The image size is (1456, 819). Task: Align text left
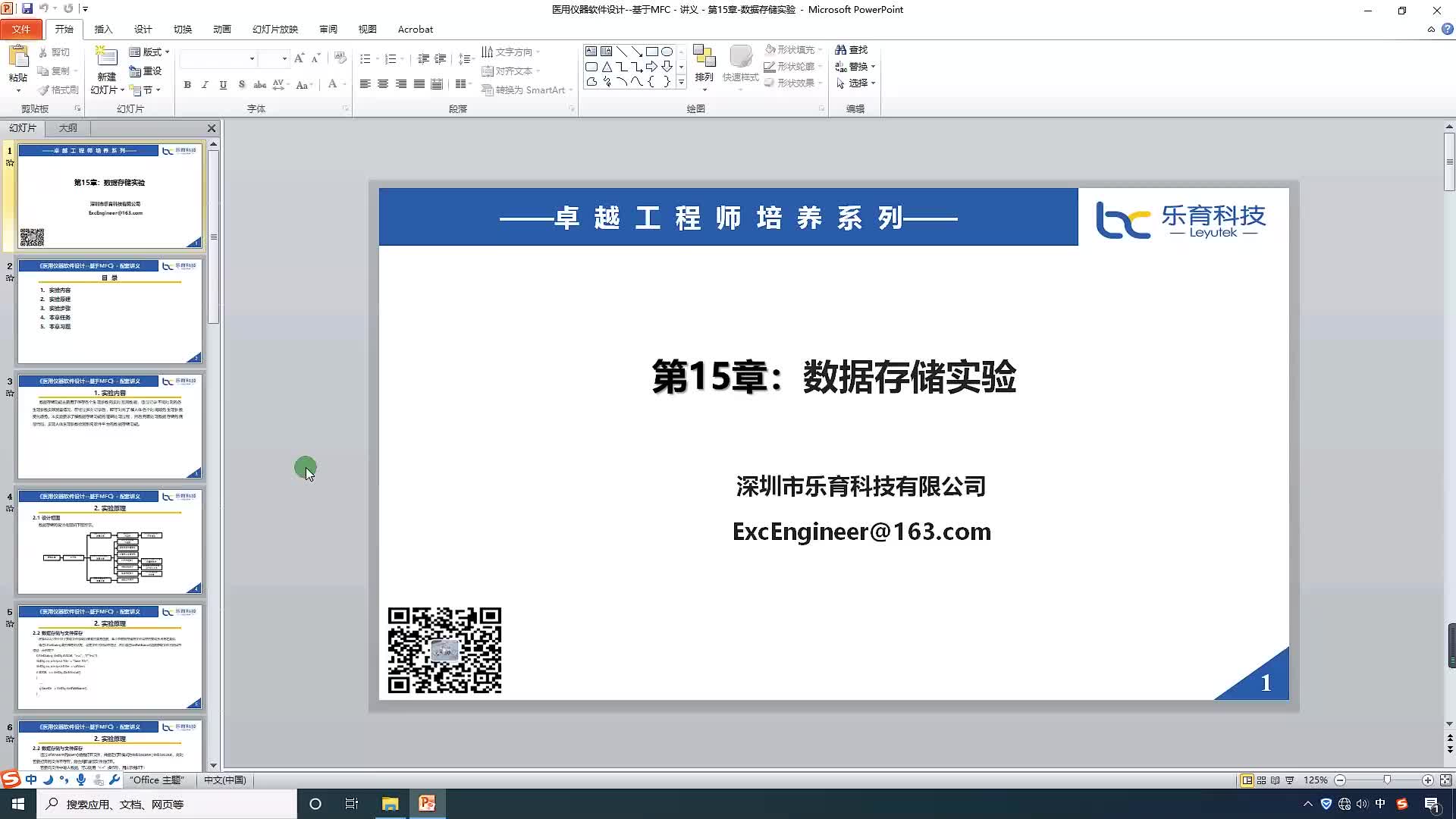point(365,84)
